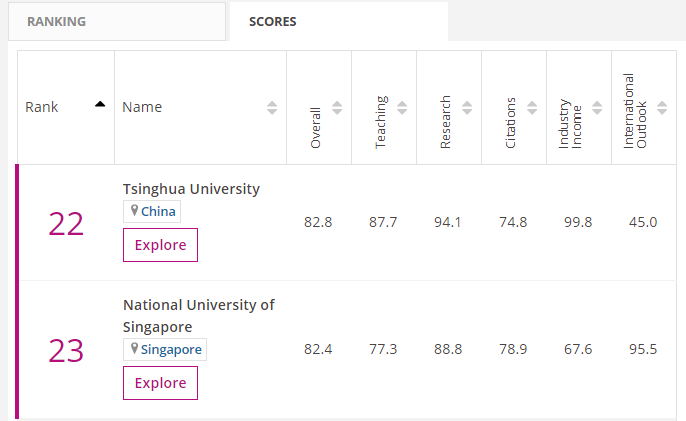This screenshot has width=686, height=421.
Task: Sort by Overall score arrows
Action: pyautogui.click(x=337, y=108)
